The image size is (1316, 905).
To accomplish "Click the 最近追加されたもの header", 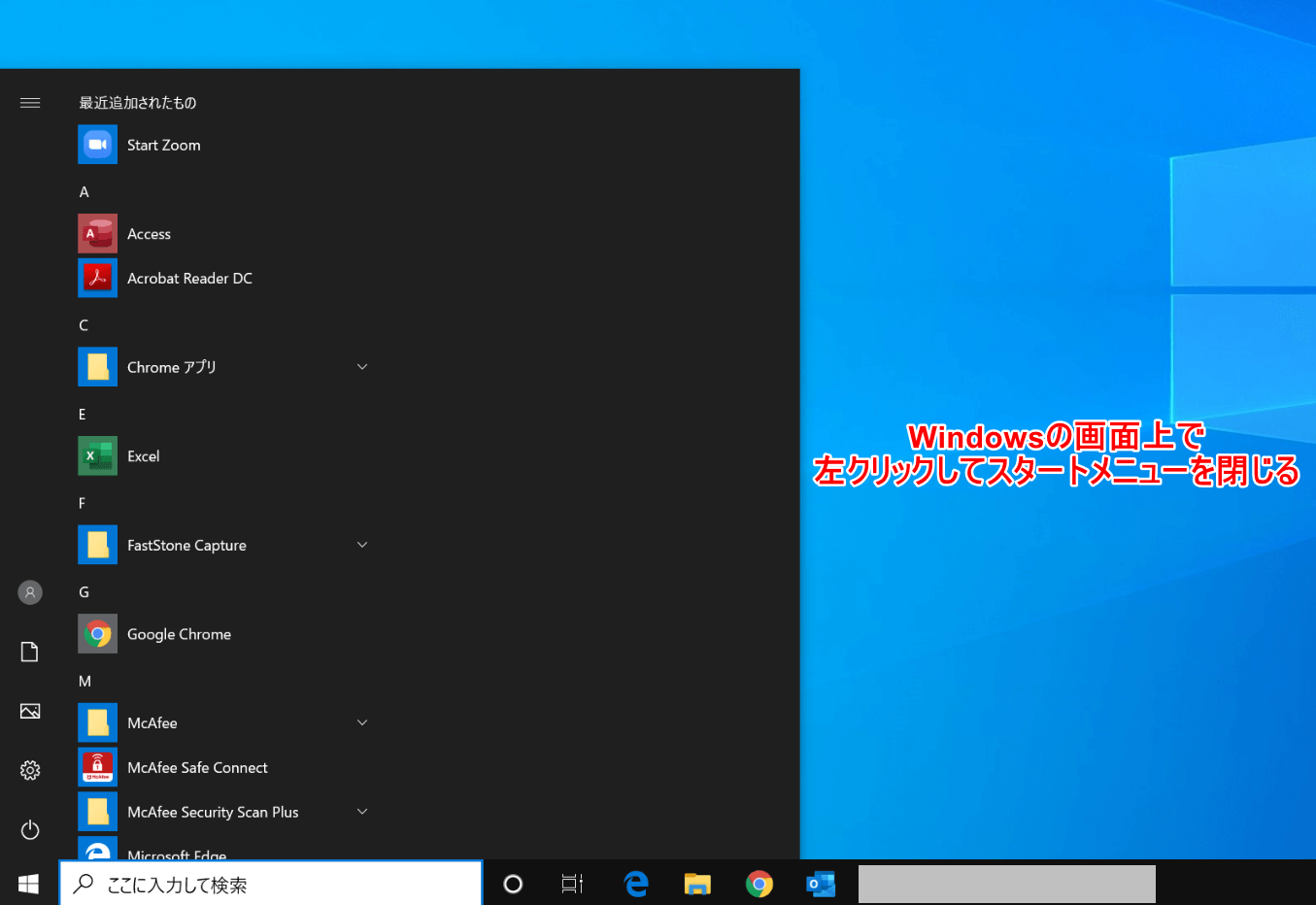I will pos(138,103).
